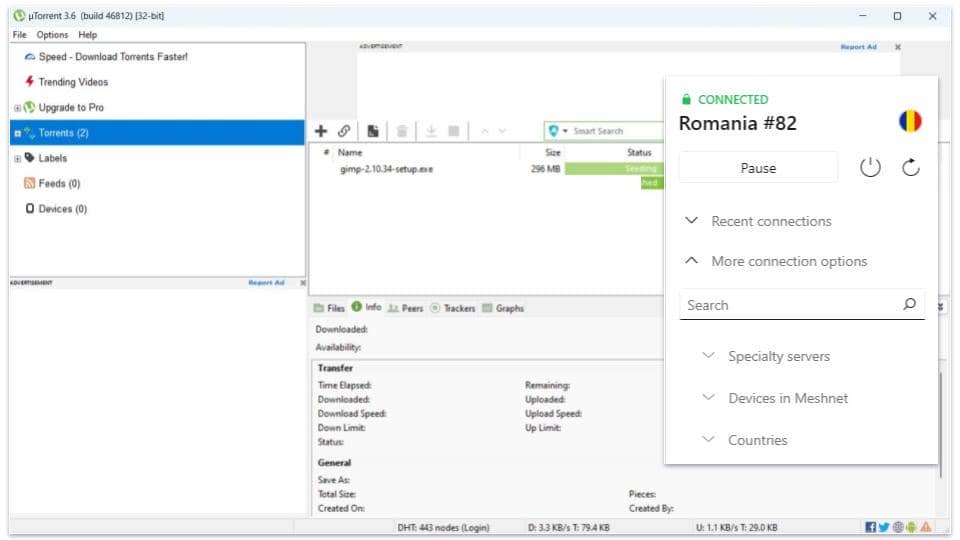
Task: Click Report Ad link in sidebar ad
Action: pyautogui.click(x=266, y=283)
